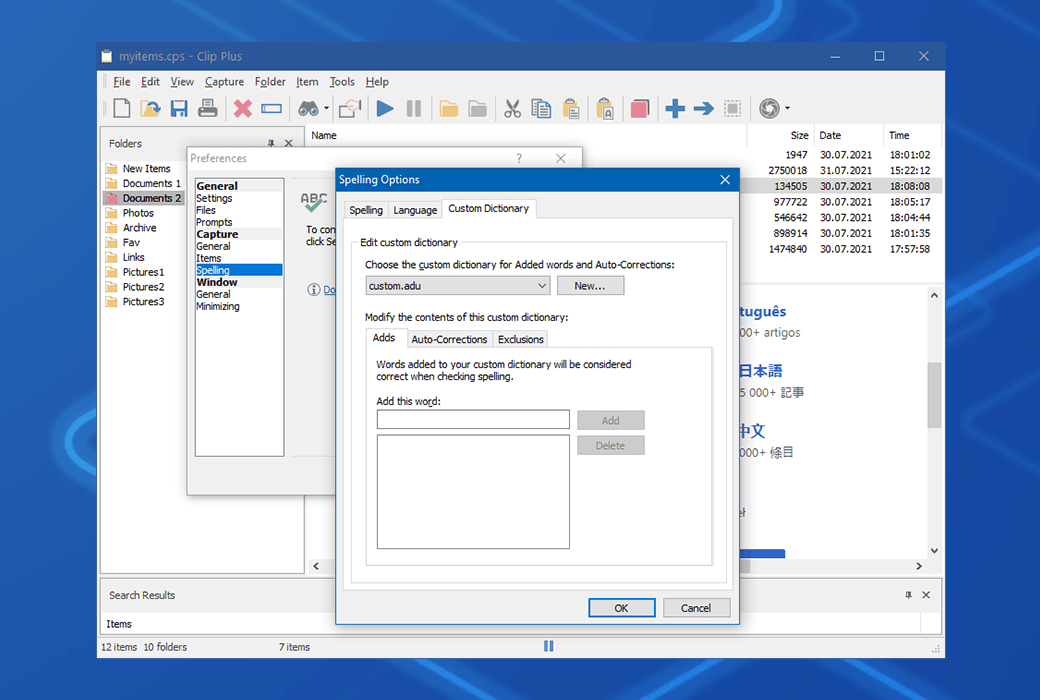Click the gray folder toolbar icon
This screenshot has width=1040, height=700.
[478, 108]
